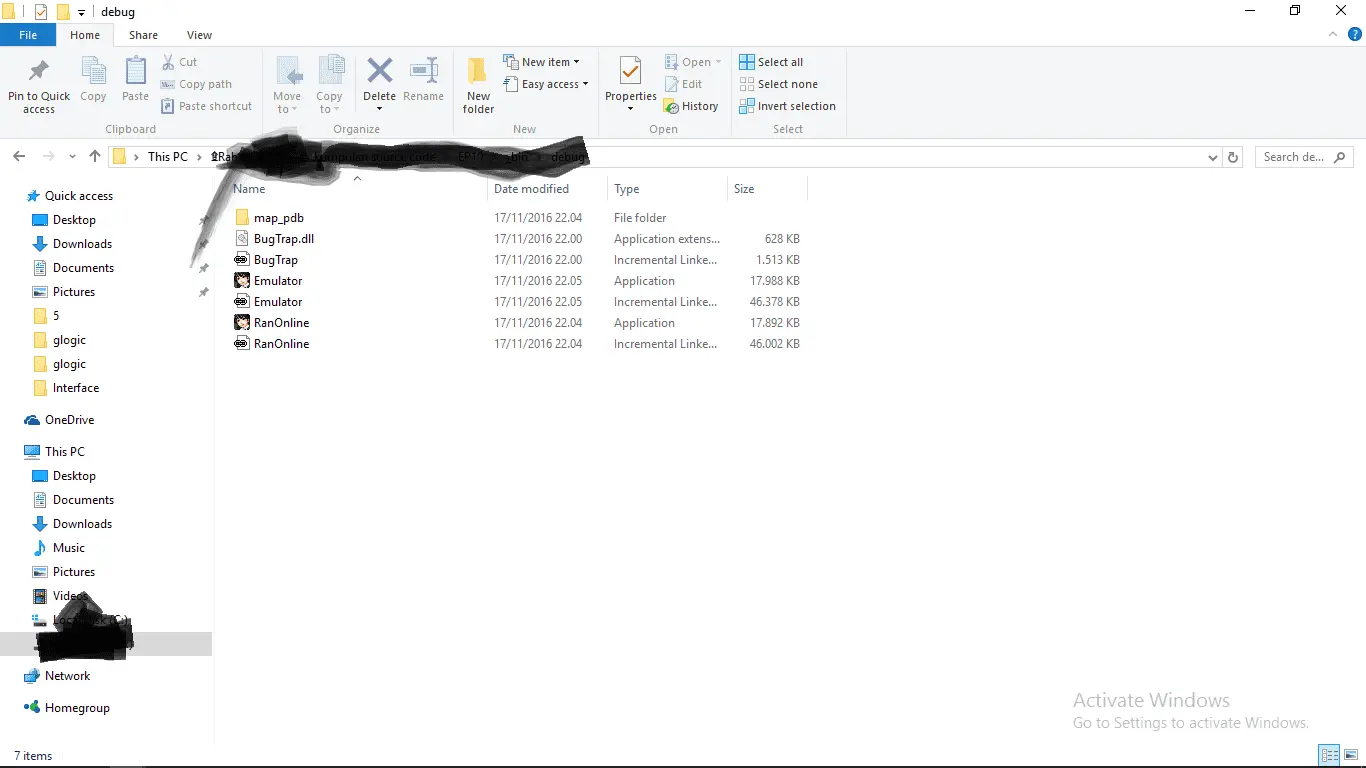Click the Pin to Quick access icon
This screenshot has height=768, width=1366.
pyautogui.click(x=39, y=72)
